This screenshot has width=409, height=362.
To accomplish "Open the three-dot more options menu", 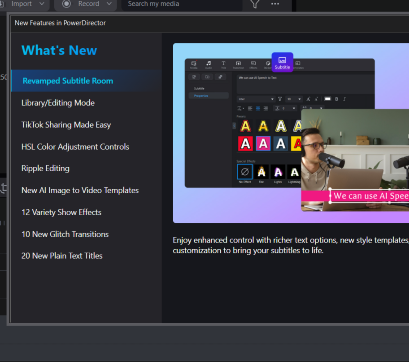I will [x=275, y=4].
